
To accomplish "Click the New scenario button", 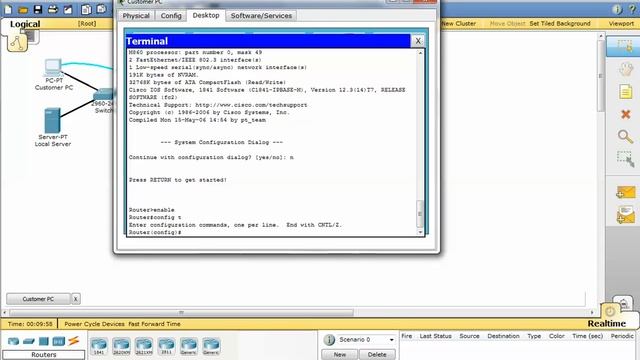I will point(340,354).
